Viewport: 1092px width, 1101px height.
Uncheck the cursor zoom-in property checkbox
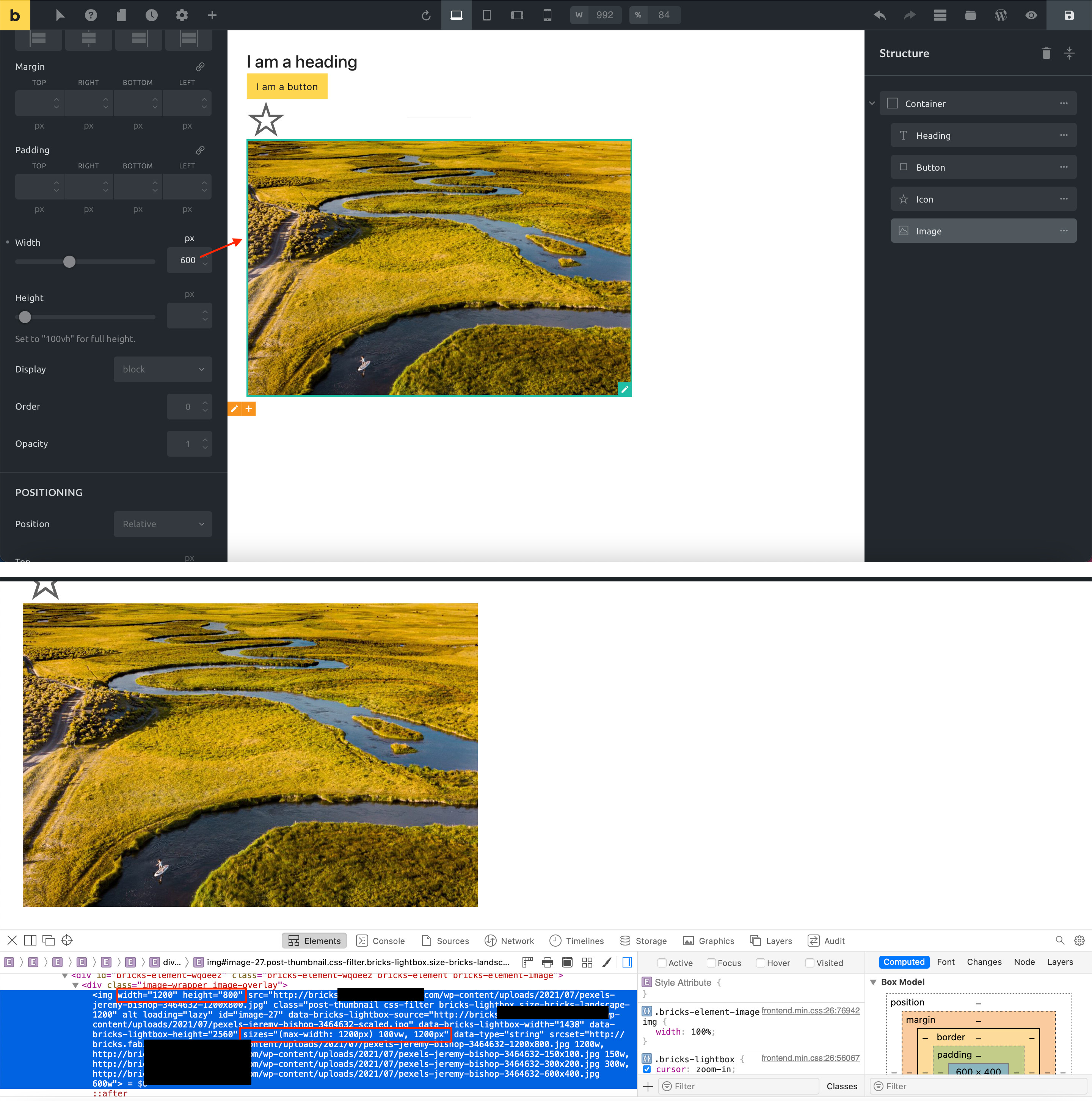(x=647, y=1069)
